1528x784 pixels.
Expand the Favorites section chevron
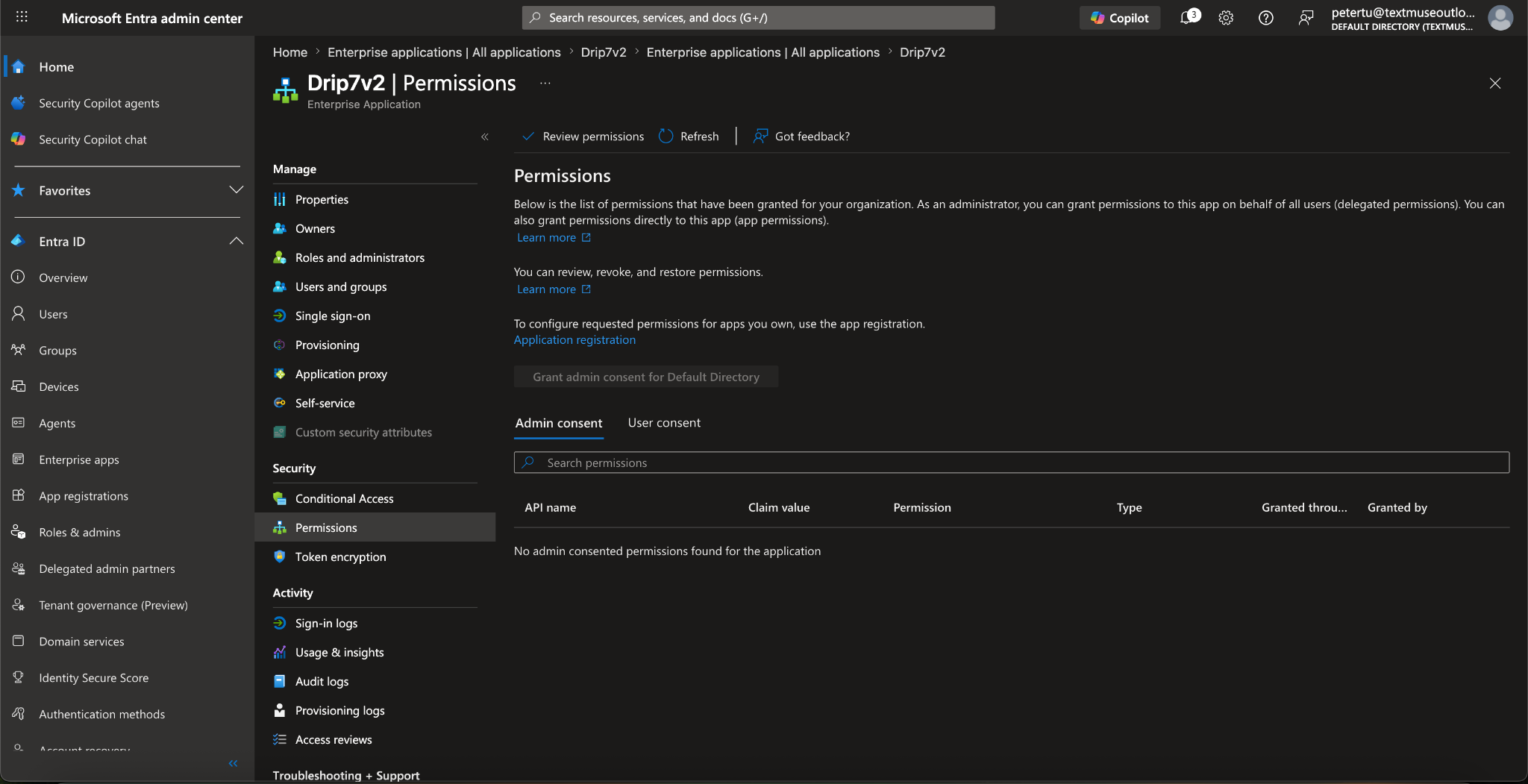pos(236,190)
